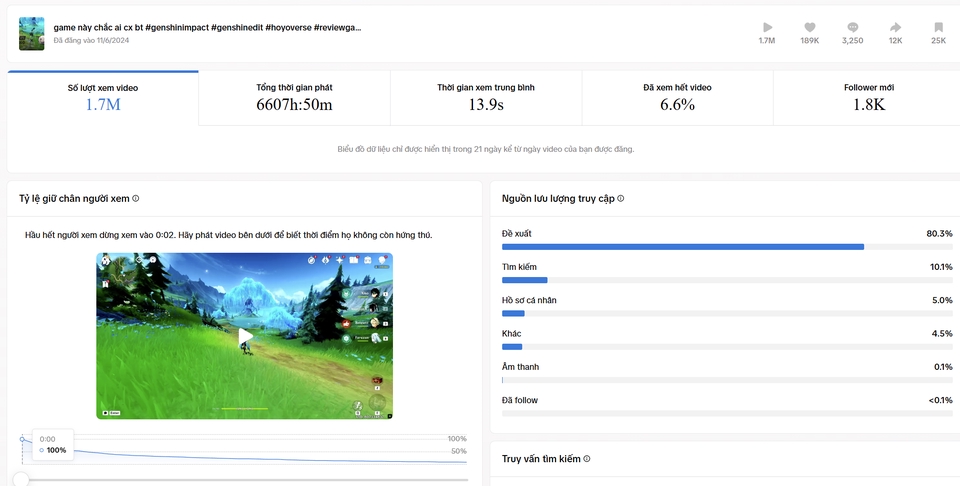Click the 5.0% value for Hồ sơ cá nhân
The width and height of the screenshot is (960, 486).
[942, 301]
